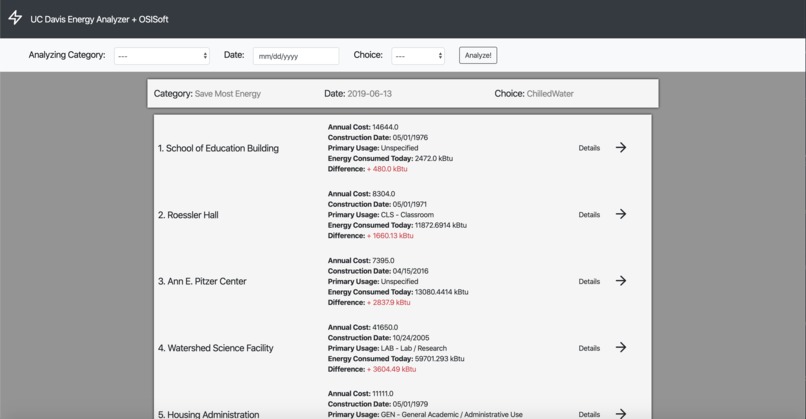Click 'Construction Date: 04/15/2016' line
This screenshot has width=806, height=419.
378,271
